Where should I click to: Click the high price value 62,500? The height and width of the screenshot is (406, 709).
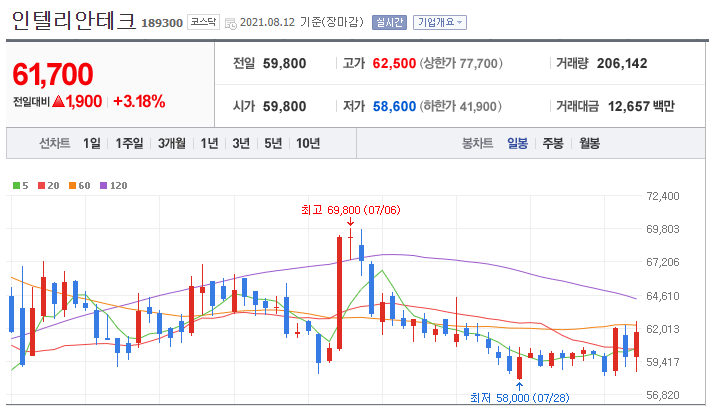click(x=394, y=63)
